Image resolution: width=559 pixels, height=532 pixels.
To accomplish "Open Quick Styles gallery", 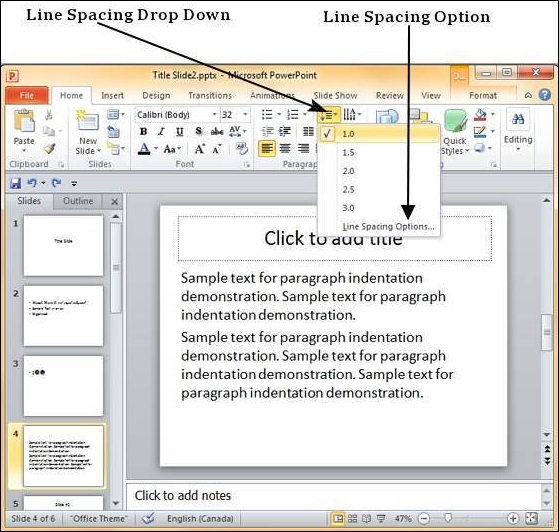I will tap(455, 132).
